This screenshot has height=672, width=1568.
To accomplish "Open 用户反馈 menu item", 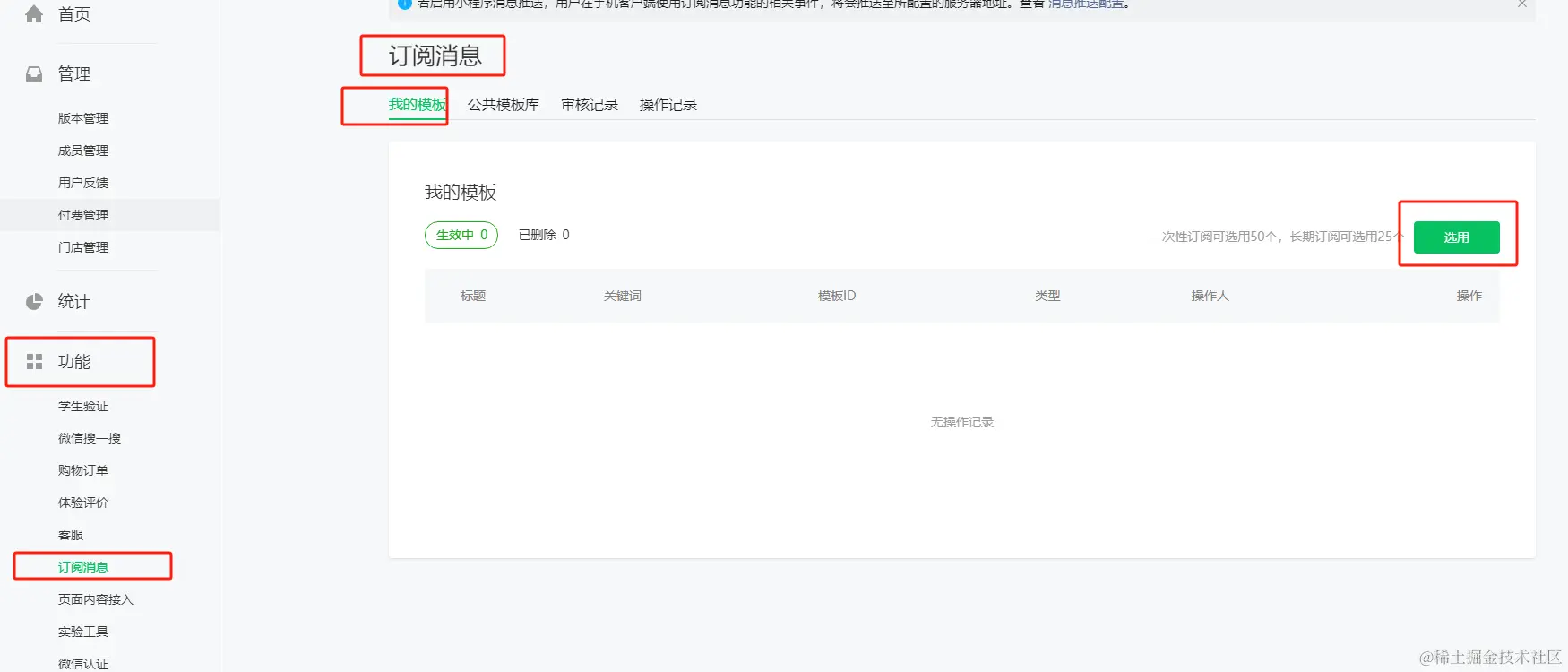I will pyautogui.click(x=83, y=183).
